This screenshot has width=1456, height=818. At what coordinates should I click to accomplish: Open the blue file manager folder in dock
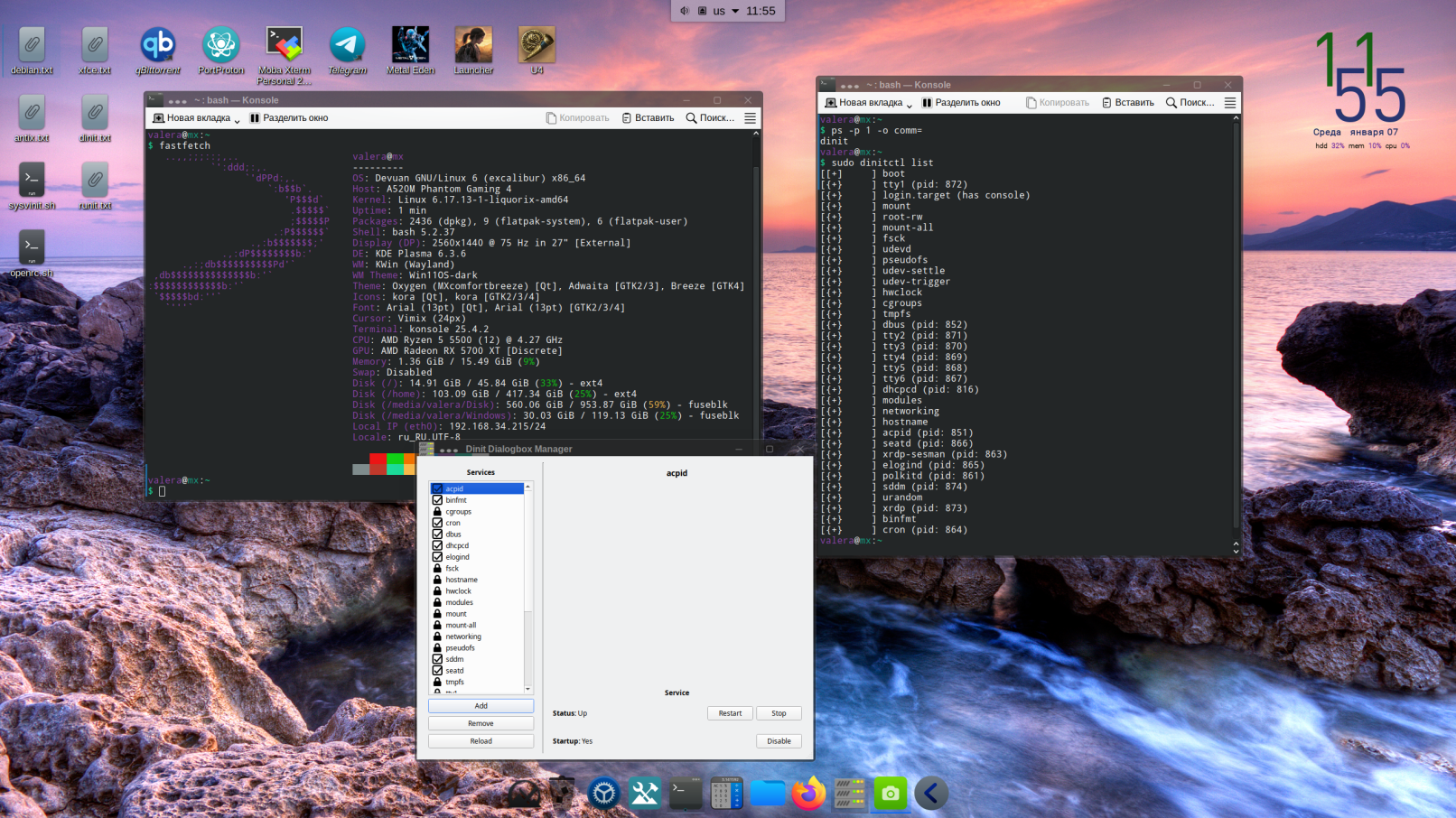click(768, 794)
